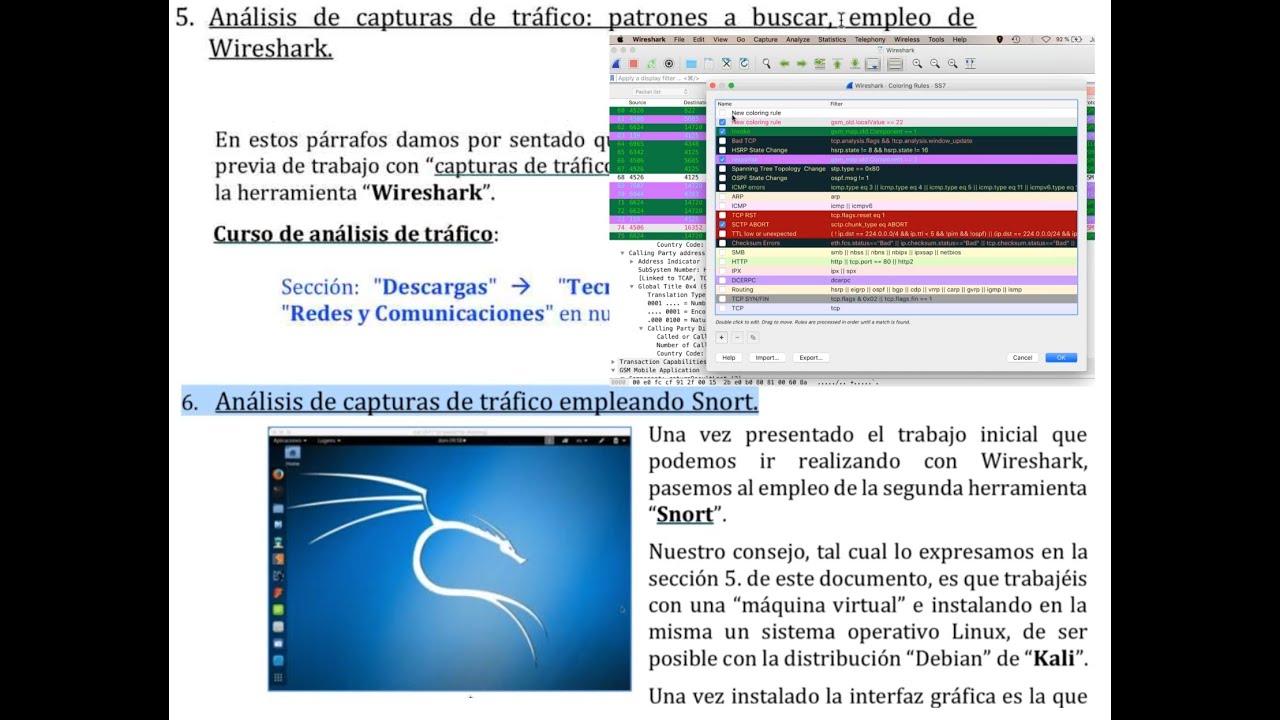The image size is (1280, 720).
Task: Select packet row 68 in the packet list
Action: [x=658, y=177]
